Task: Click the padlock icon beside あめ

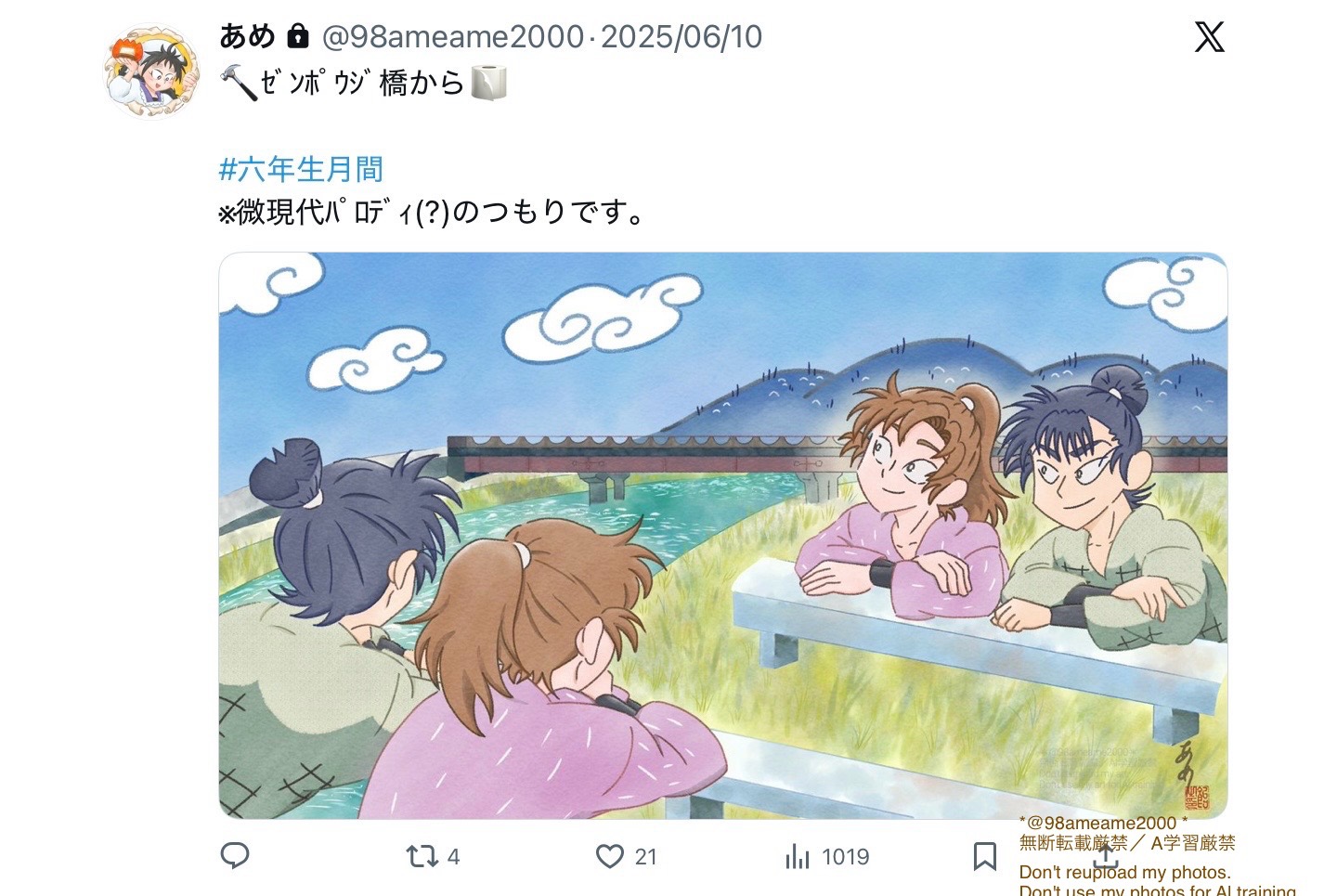Action: point(297,36)
